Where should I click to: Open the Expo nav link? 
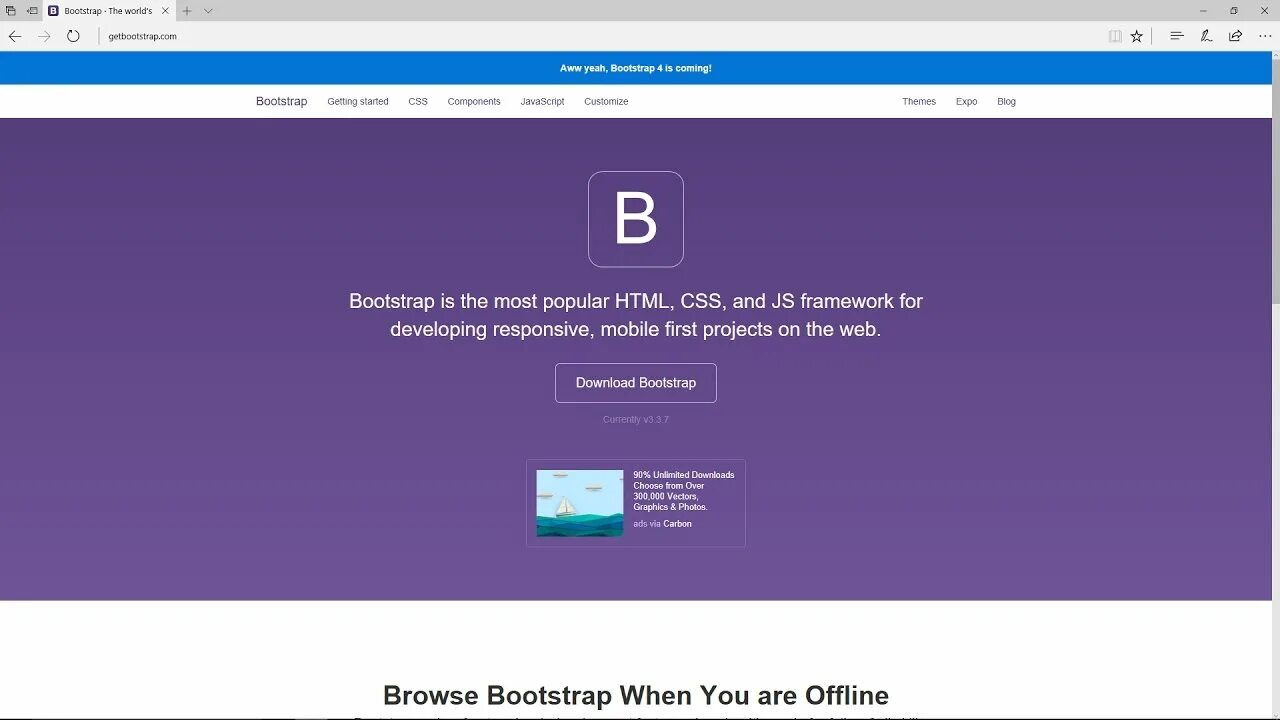coord(966,101)
